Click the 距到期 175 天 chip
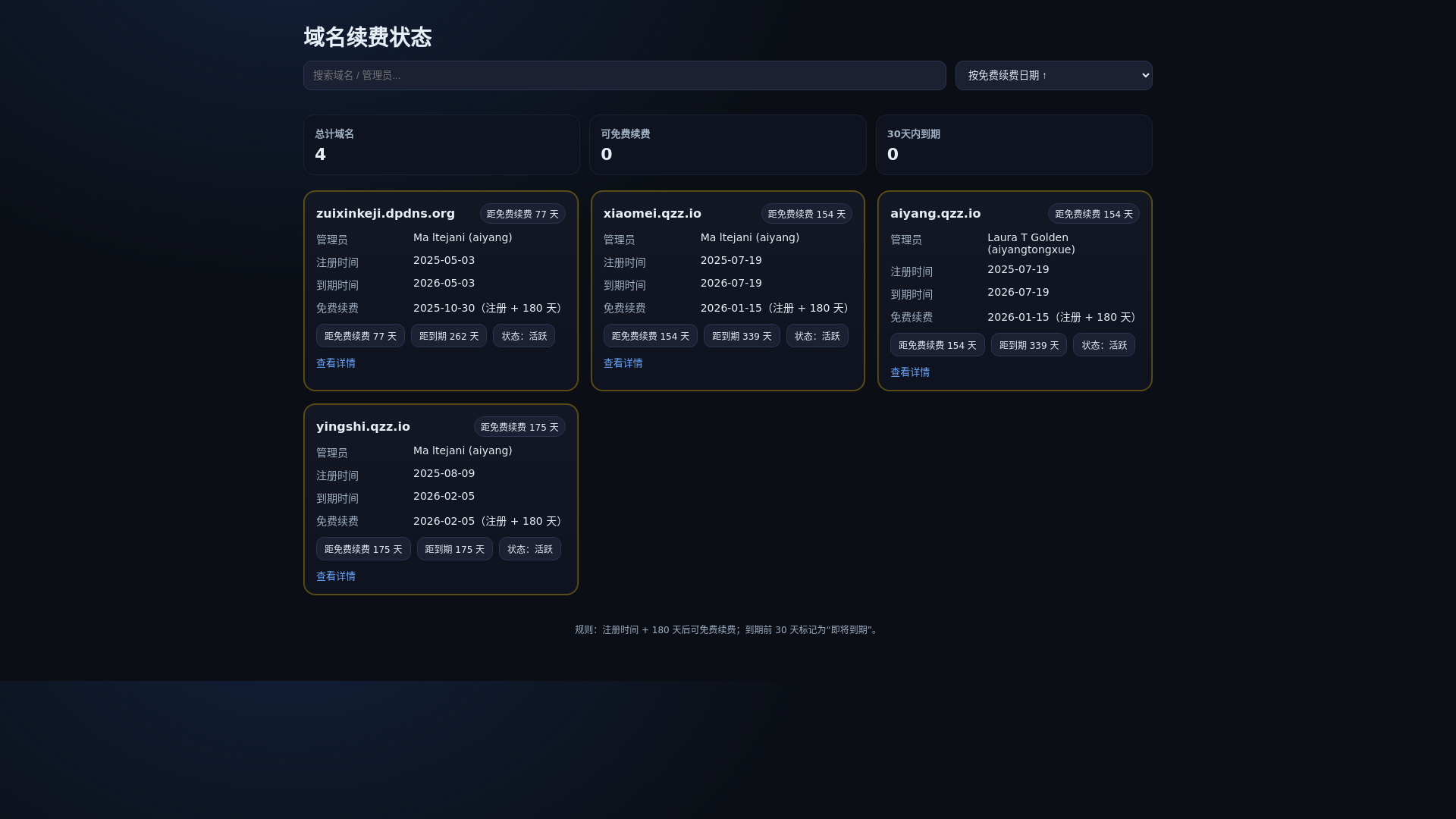The image size is (1456, 819). (455, 549)
